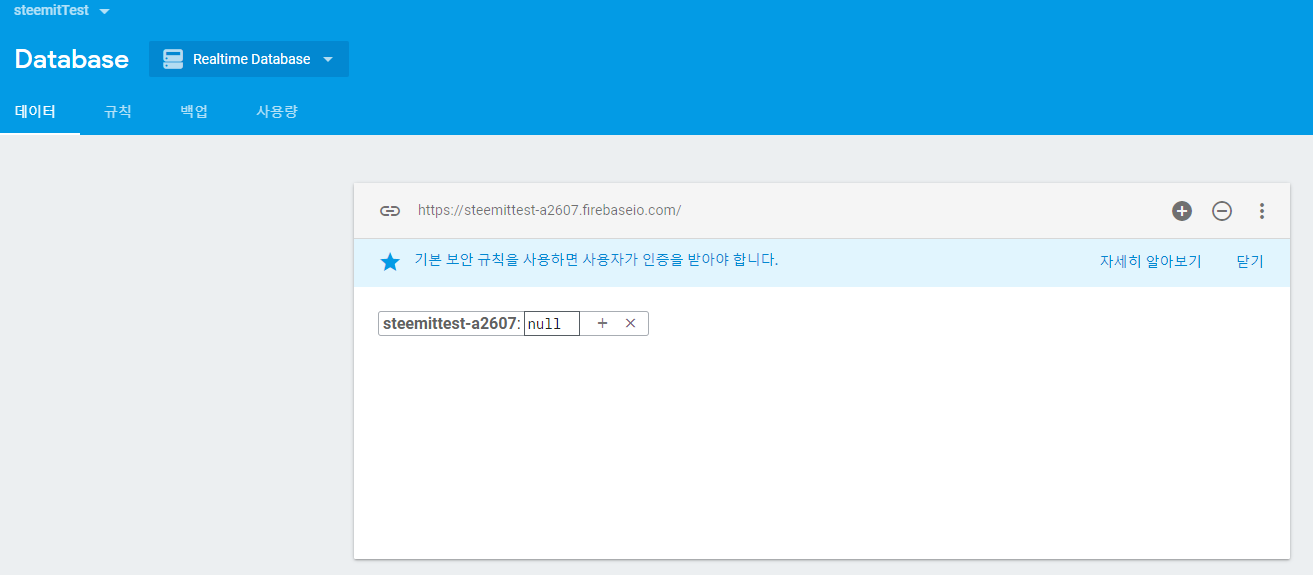The height and width of the screenshot is (575, 1313).
Task: Expand all nodes with plus circle icon
Action: (1182, 211)
